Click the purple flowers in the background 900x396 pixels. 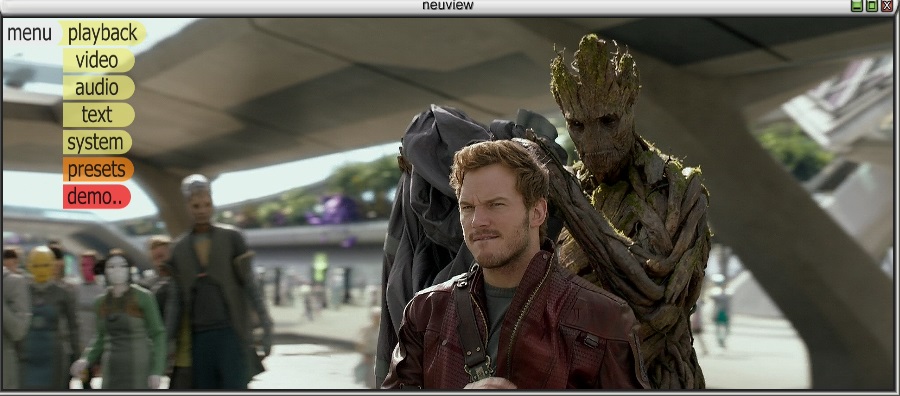click(x=334, y=209)
